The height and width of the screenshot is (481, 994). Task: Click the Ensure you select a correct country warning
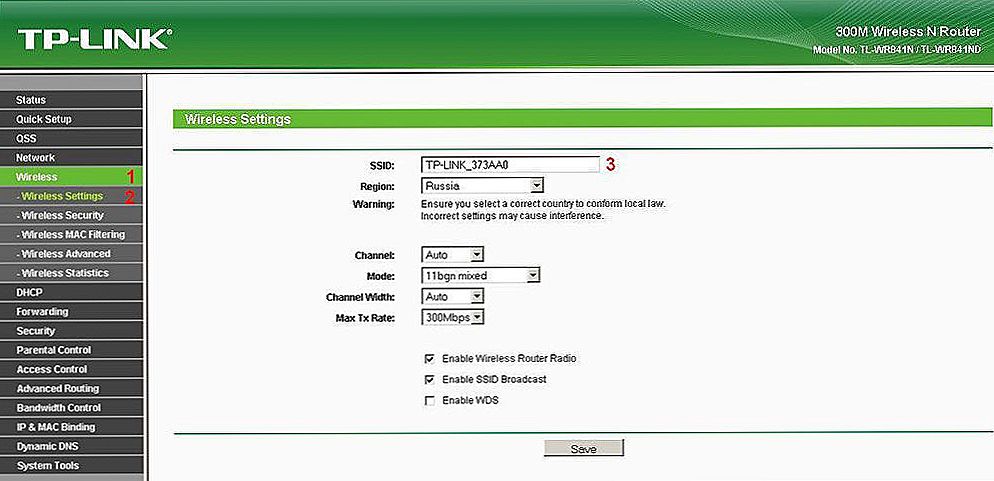(544, 205)
